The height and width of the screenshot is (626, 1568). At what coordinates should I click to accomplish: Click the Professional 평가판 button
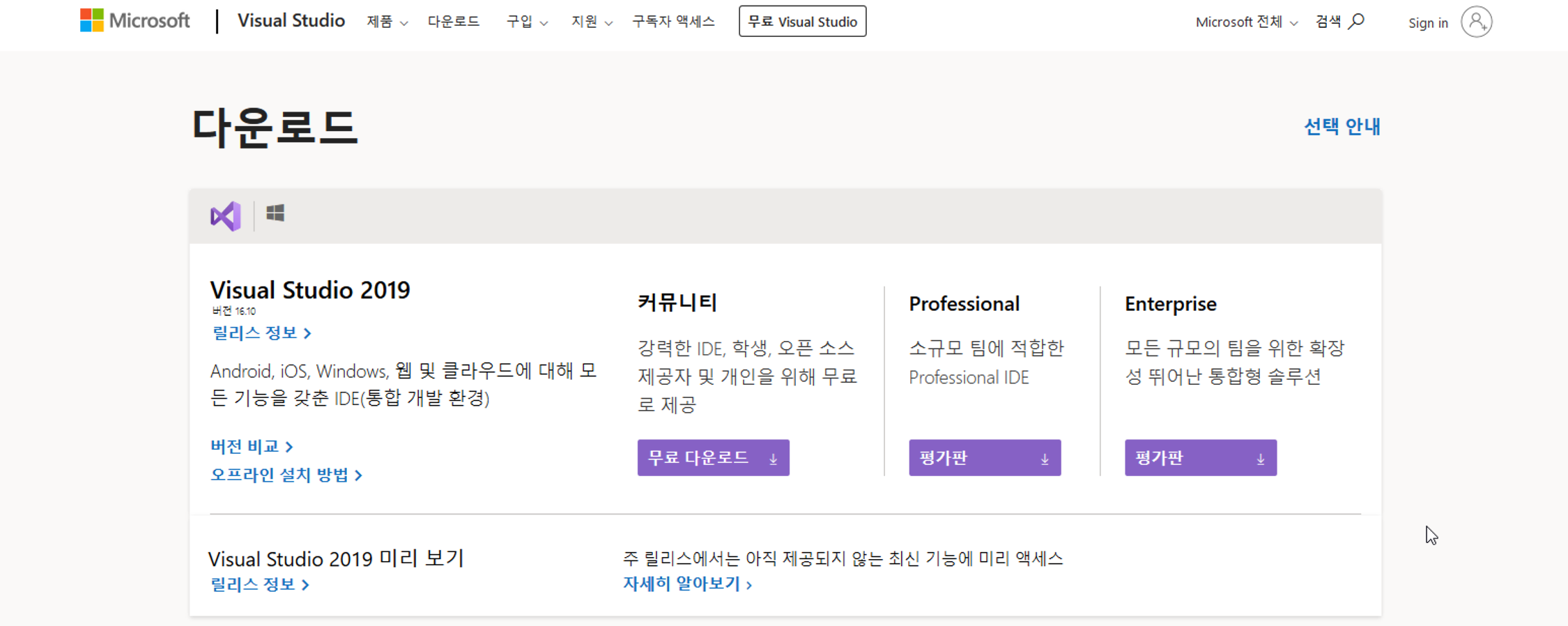coord(985,458)
